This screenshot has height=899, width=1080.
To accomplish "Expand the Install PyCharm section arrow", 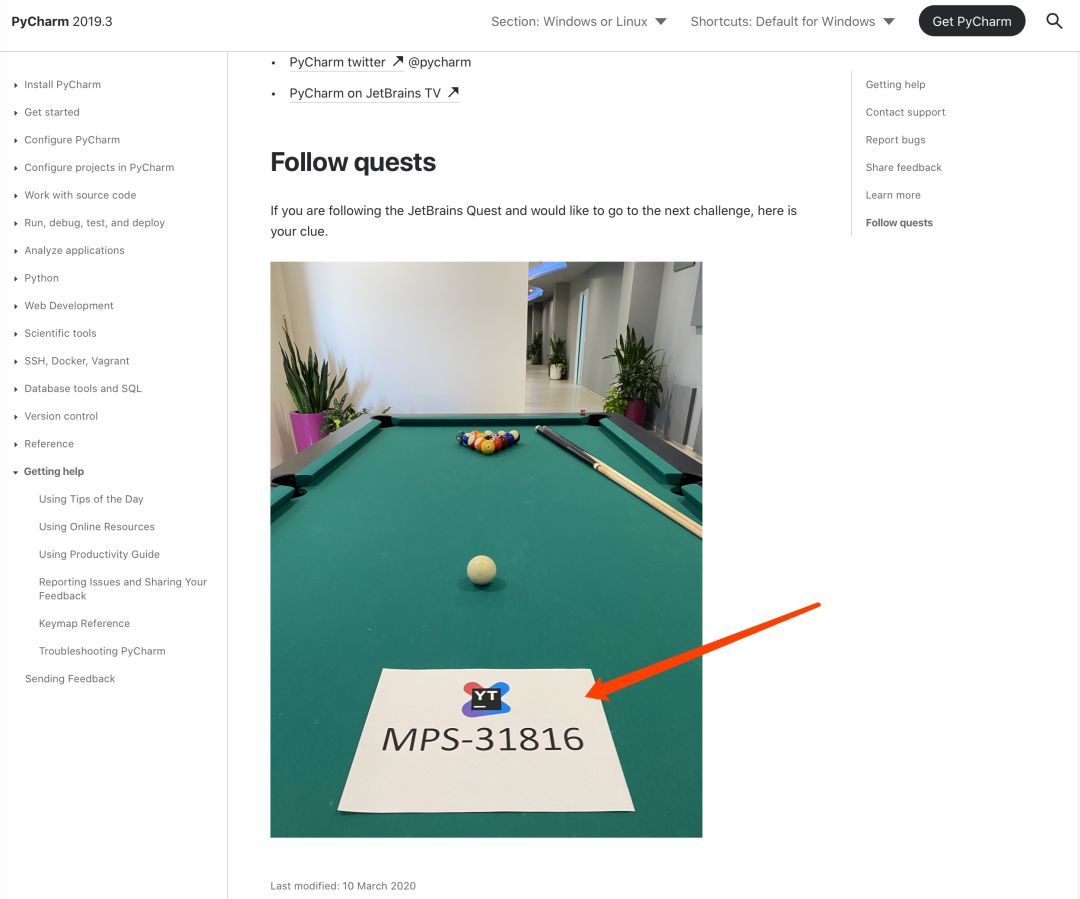I will click(15, 85).
